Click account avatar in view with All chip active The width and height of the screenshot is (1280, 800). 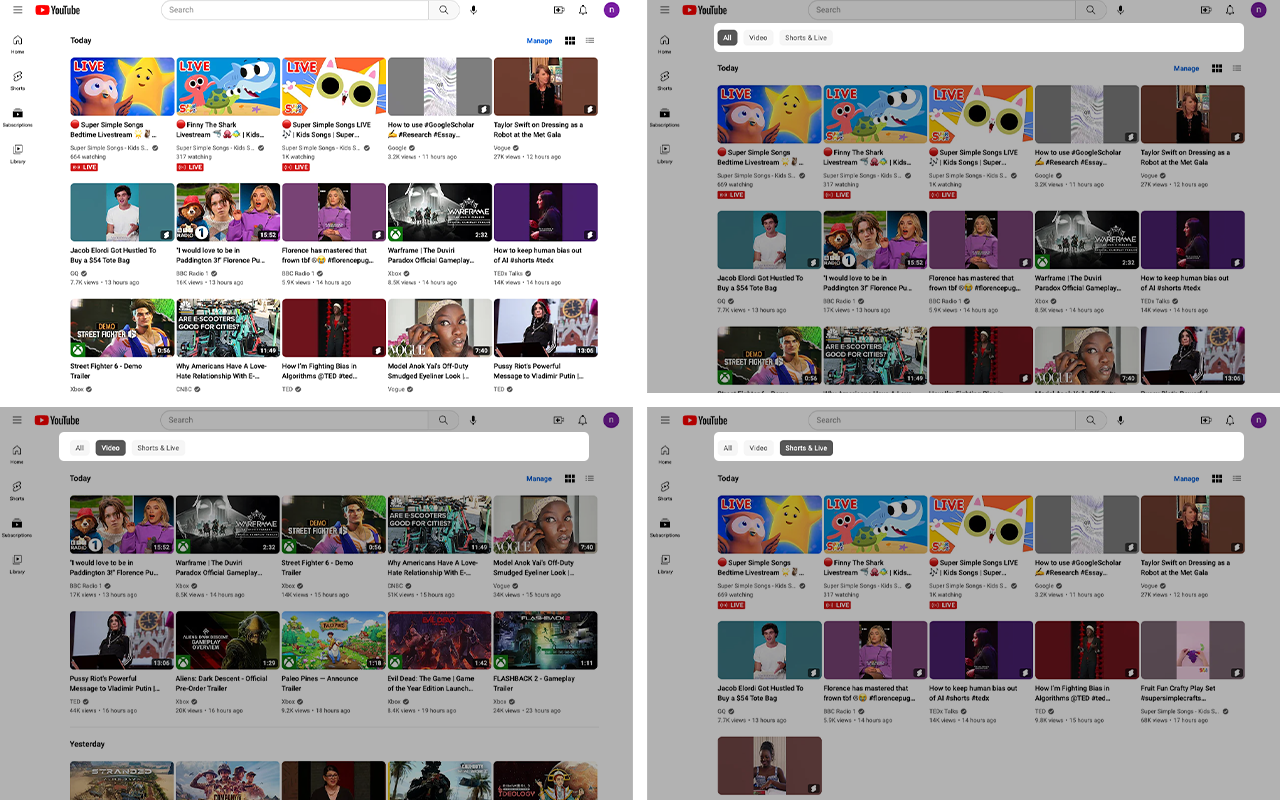click(1258, 10)
